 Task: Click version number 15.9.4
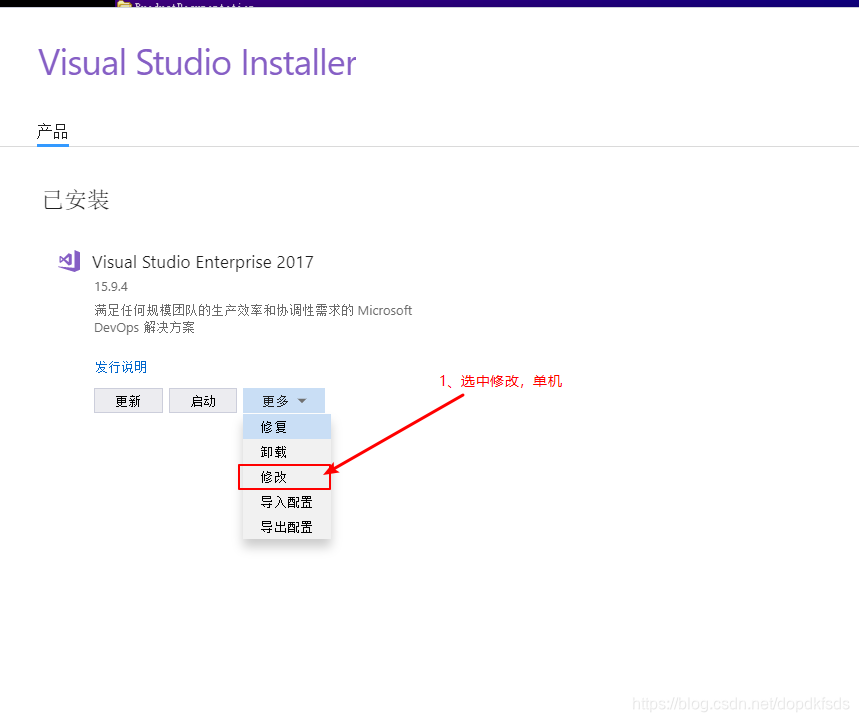[111, 286]
